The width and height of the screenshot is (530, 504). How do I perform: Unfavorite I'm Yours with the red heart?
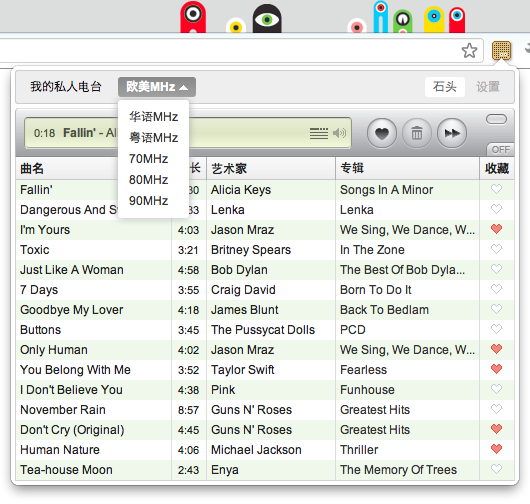click(x=496, y=229)
